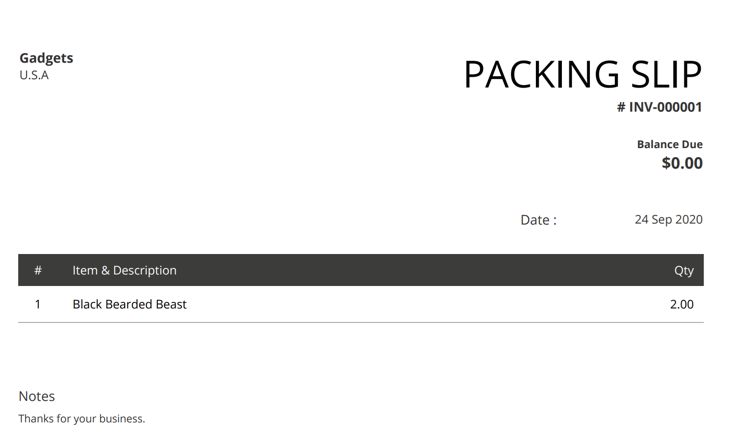
Task: Click the hash symbol before INV-000001
Action: click(621, 107)
